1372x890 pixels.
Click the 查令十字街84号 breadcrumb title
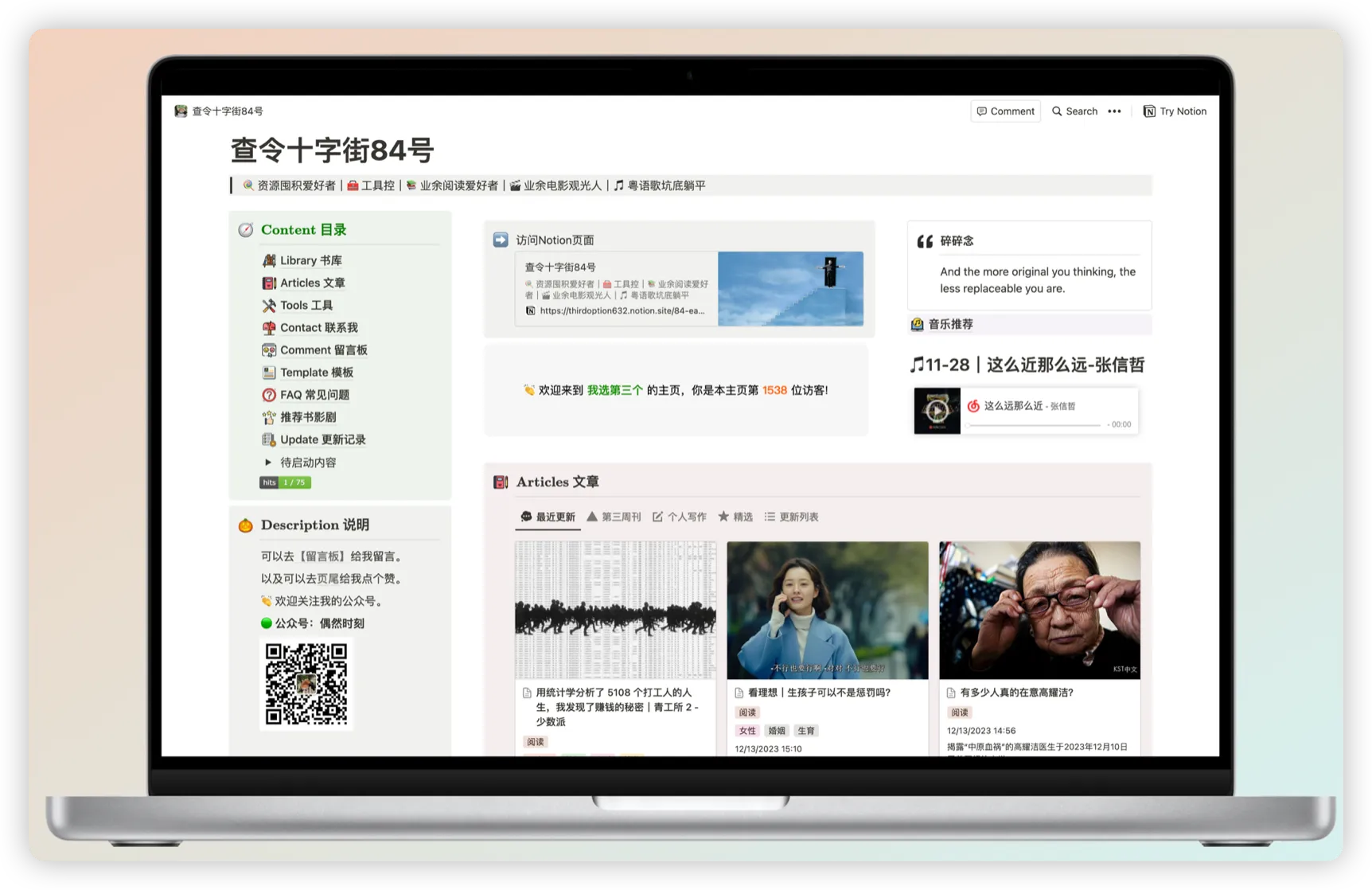click(x=227, y=111)
